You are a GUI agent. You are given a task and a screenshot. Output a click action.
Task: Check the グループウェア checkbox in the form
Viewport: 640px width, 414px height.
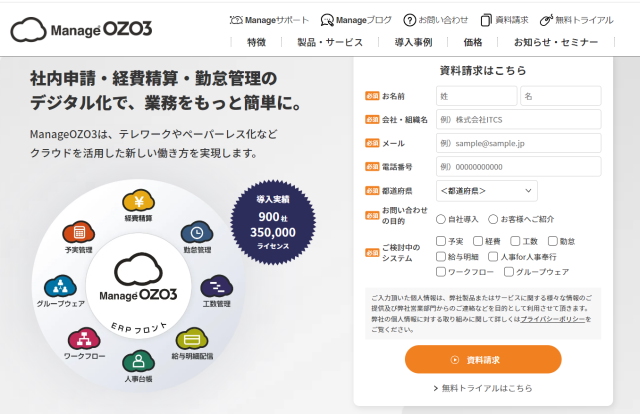point(509,272)
